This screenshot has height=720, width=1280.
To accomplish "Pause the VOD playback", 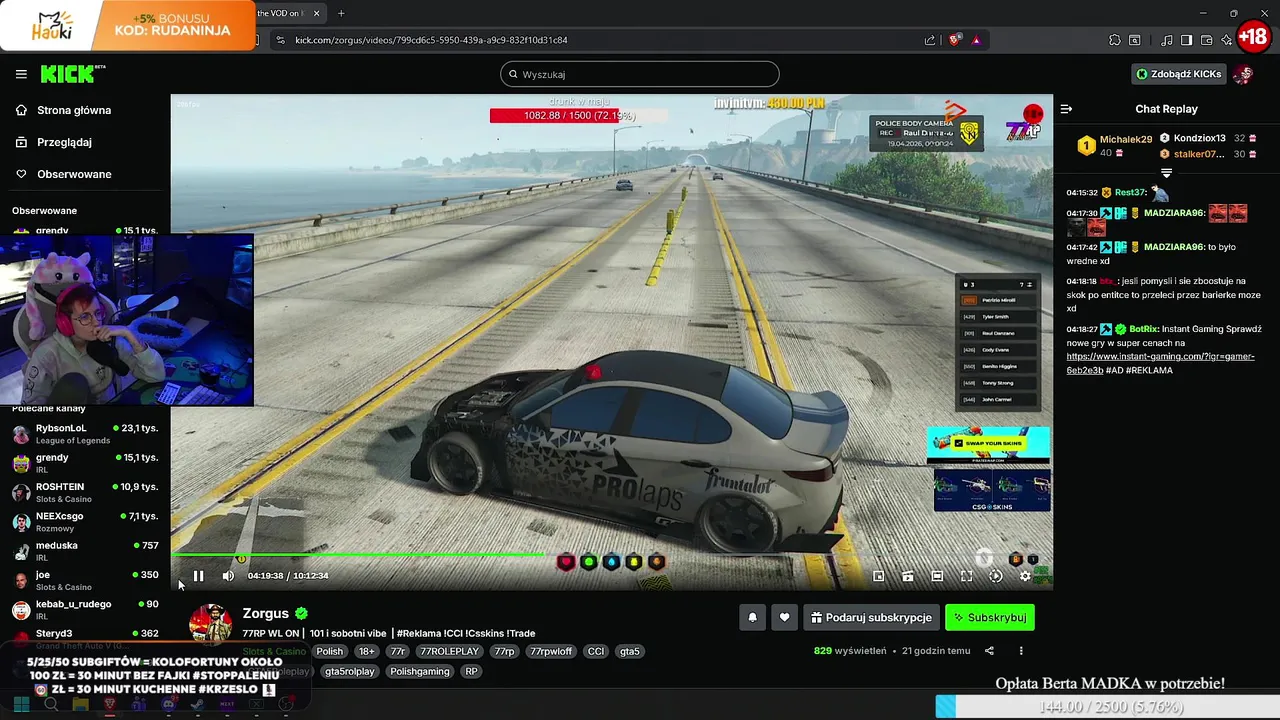I will click(x=198, y=576).
